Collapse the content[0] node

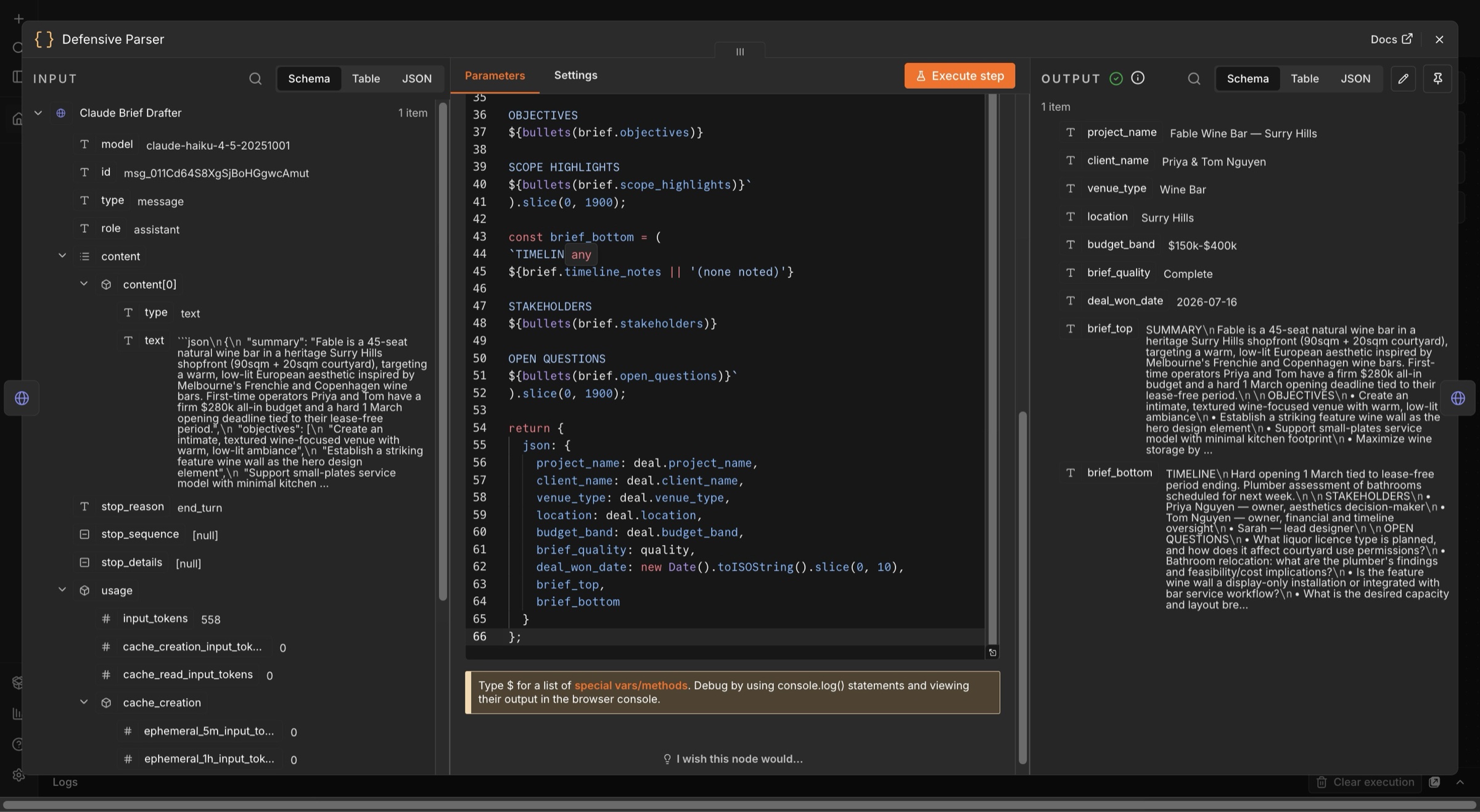(x=84, y=284)
